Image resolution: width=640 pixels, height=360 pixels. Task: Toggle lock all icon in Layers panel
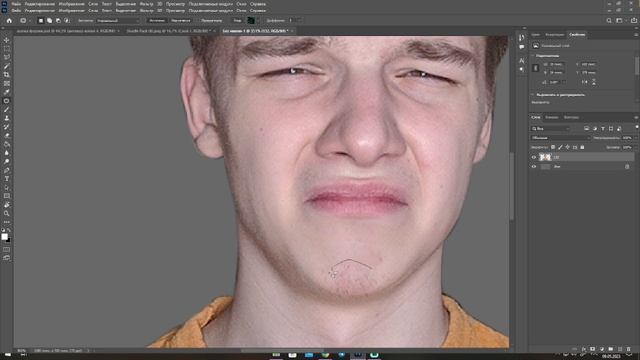tap(582, 147)
